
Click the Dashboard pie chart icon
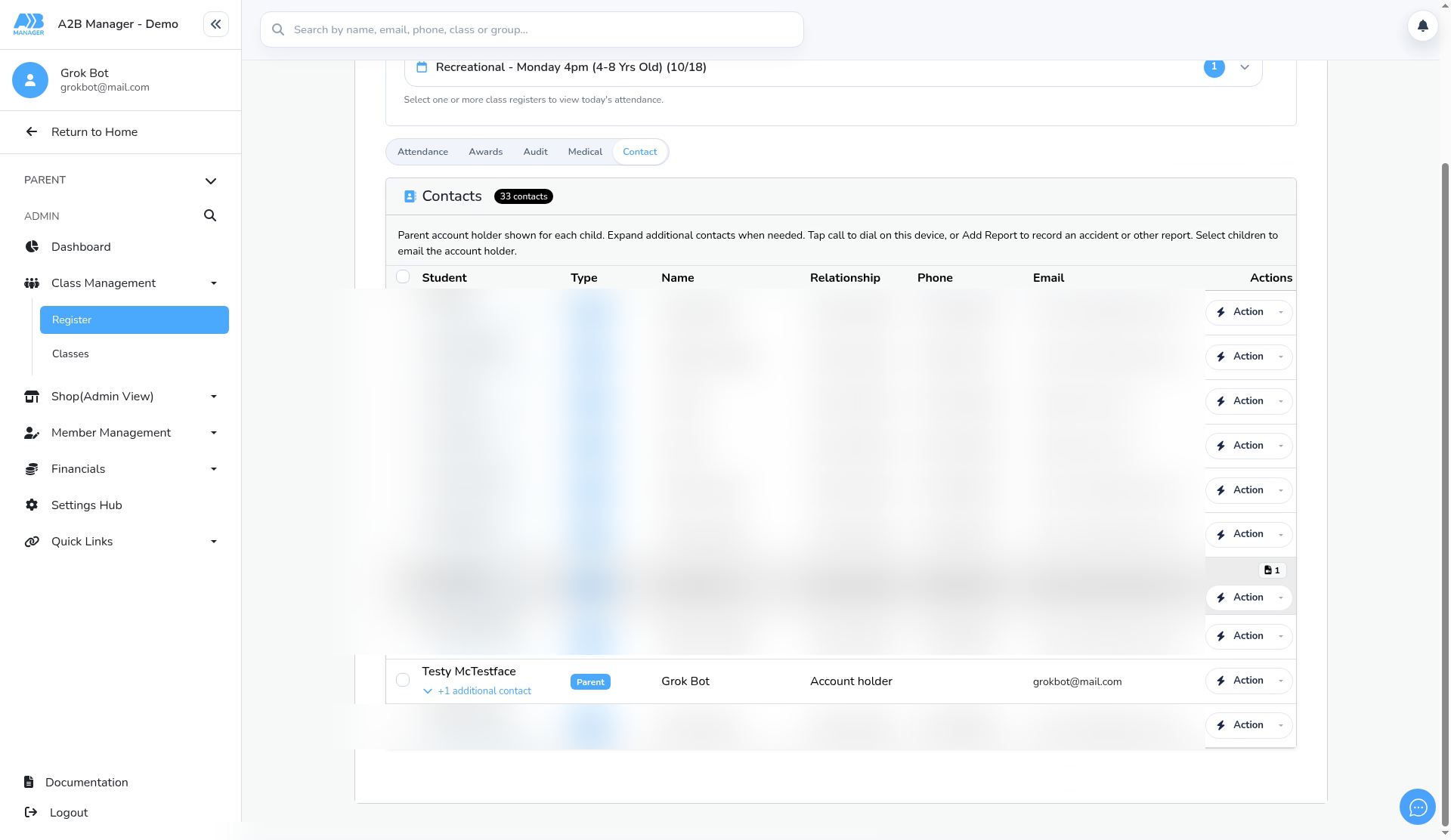point(32,247)
